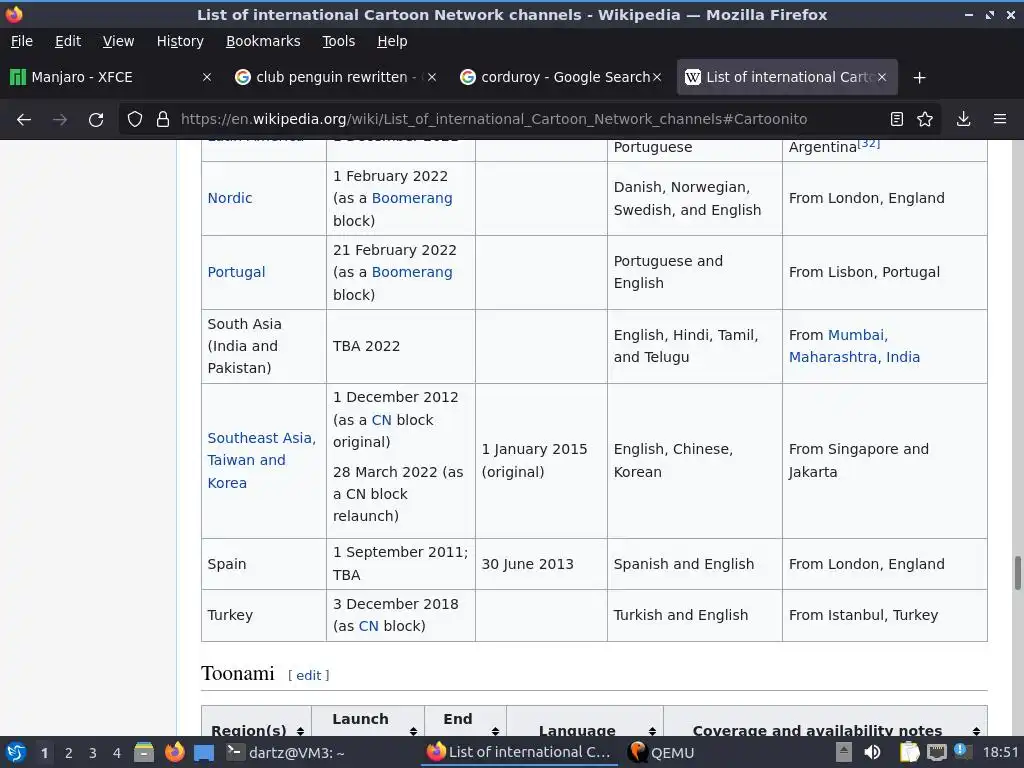Click the blue desktop icon in taskbar

pos(204,753)
